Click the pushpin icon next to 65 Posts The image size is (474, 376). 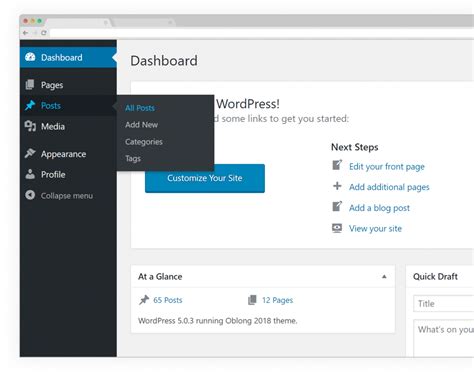144,300
